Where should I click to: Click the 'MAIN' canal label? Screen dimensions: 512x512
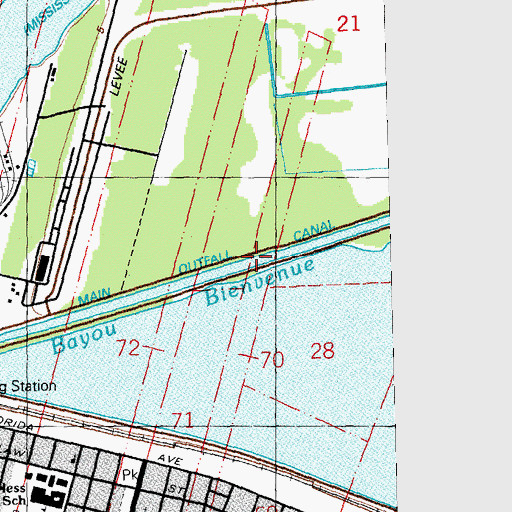point(94,296)
